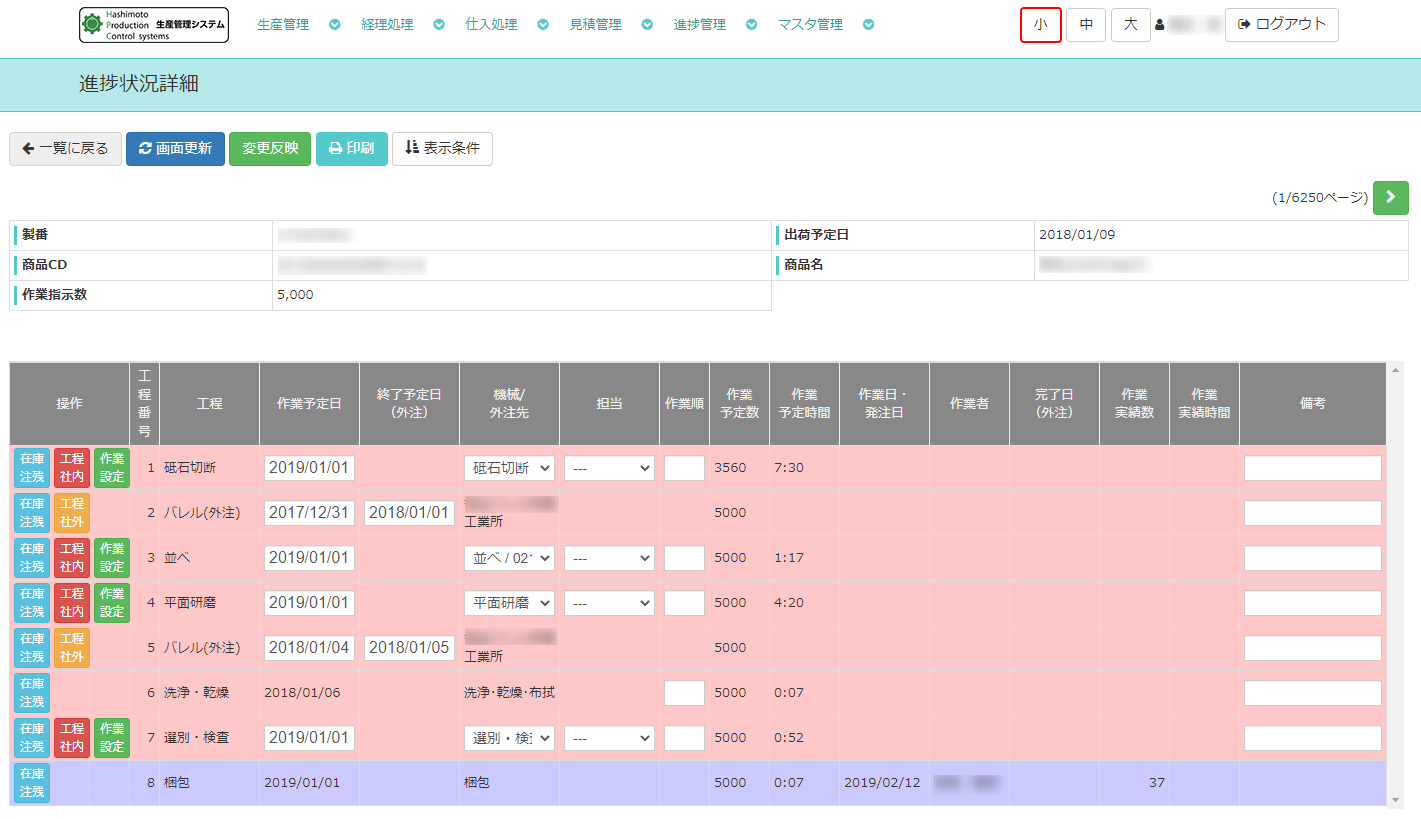Open 表示条件 display conditions

[x=442, y=148]
